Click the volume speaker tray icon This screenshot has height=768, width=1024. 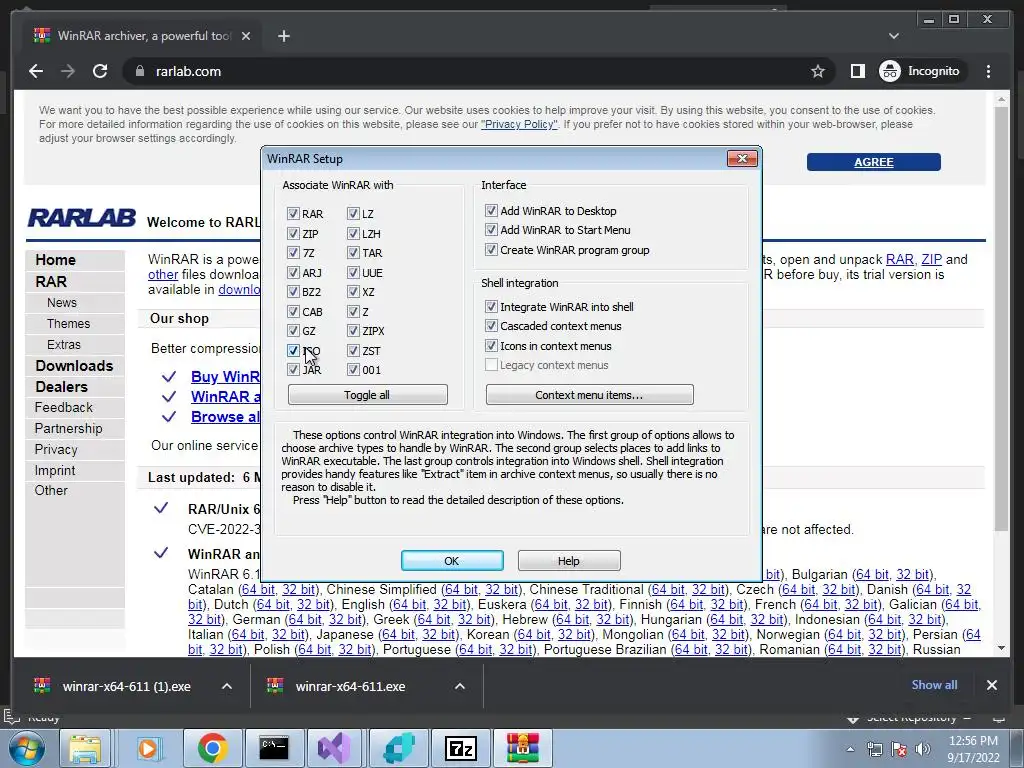(922, 749)
